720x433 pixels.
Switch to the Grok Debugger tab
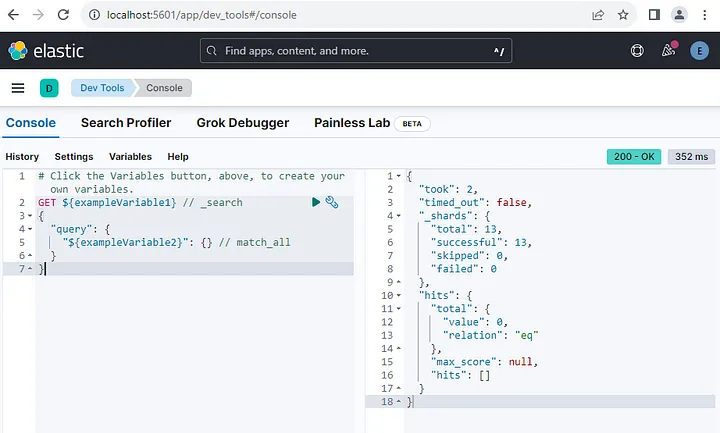click(x=242, y=123)
